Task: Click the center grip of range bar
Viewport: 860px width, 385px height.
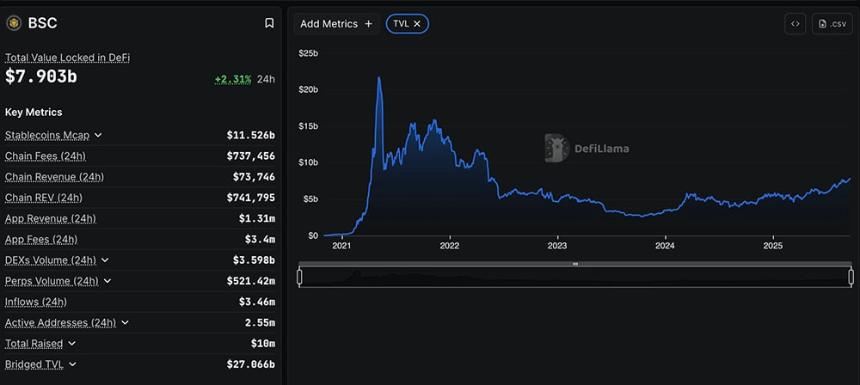Action: pos(575,264)
